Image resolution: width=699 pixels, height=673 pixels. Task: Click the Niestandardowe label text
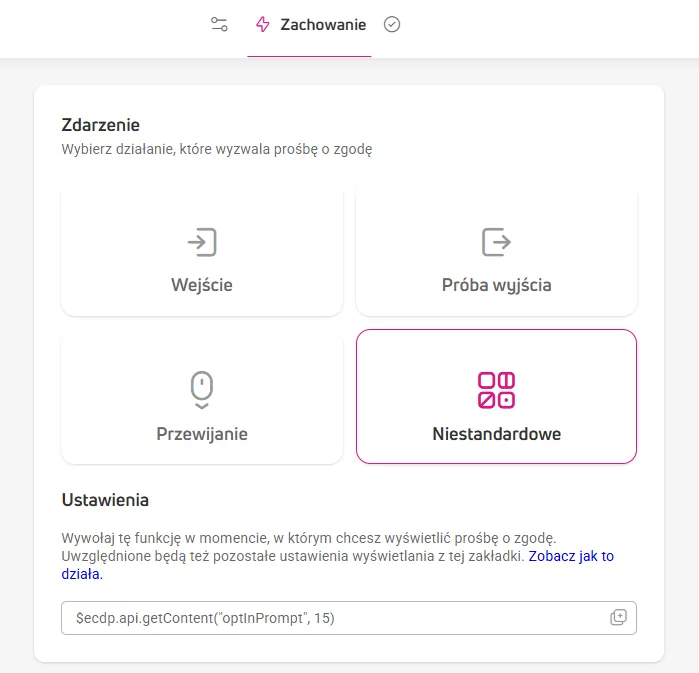496,434
